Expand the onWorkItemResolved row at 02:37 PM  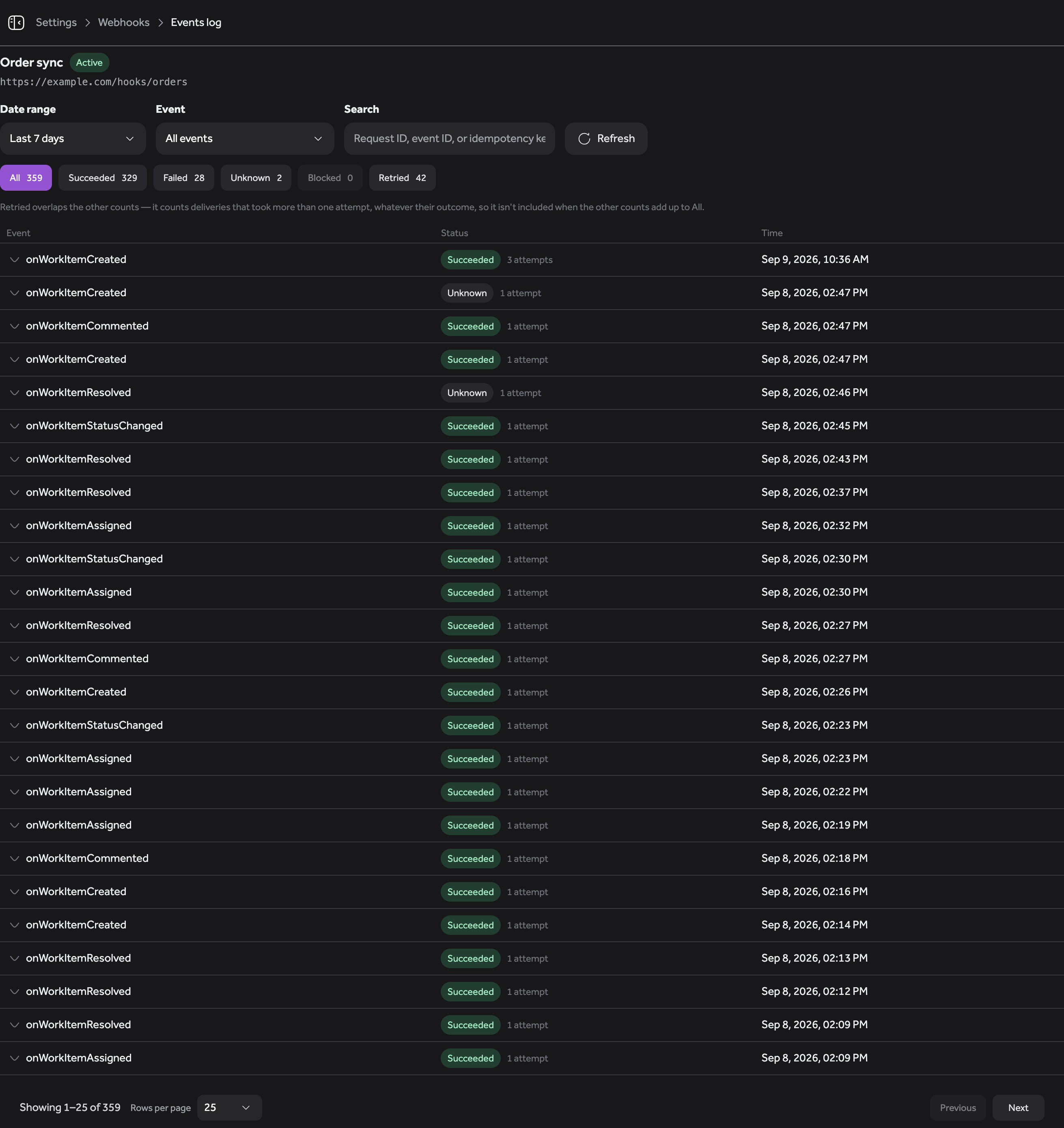pos(15,493)
